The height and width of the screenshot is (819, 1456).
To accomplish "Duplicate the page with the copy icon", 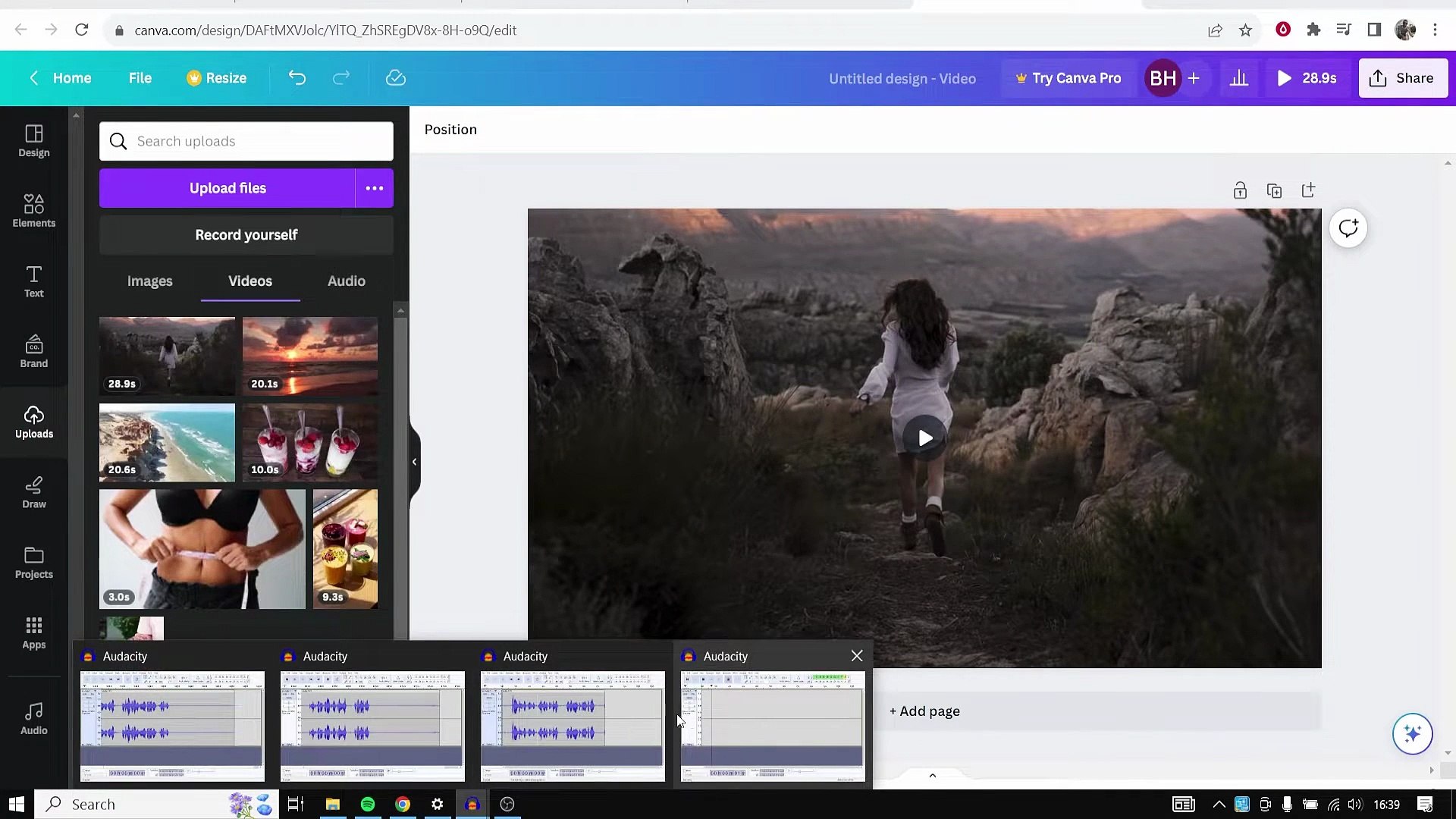I will pos(1274,190).
